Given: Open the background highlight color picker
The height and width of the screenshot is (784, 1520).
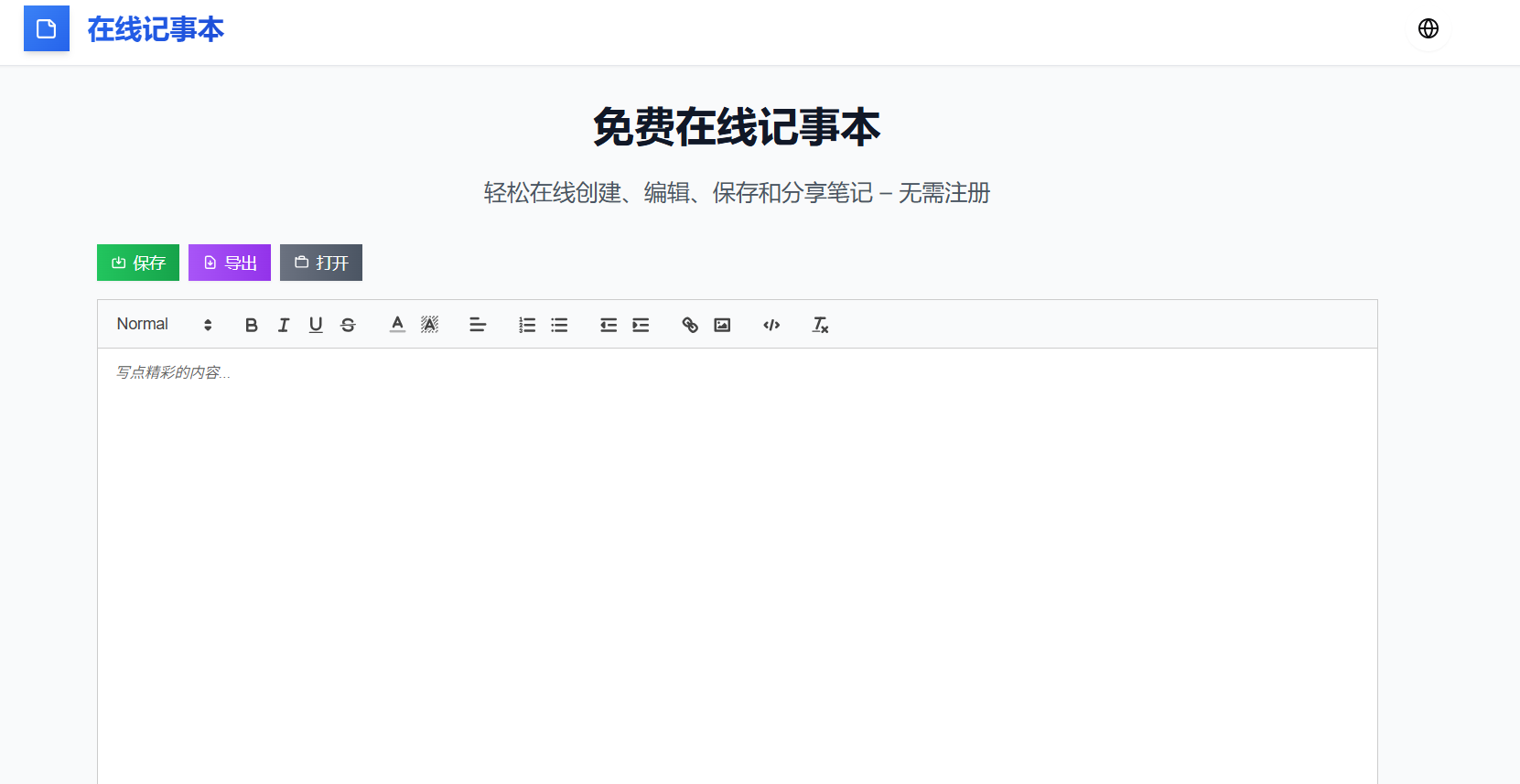Looking at the screenshot, I should pos(429,325).
